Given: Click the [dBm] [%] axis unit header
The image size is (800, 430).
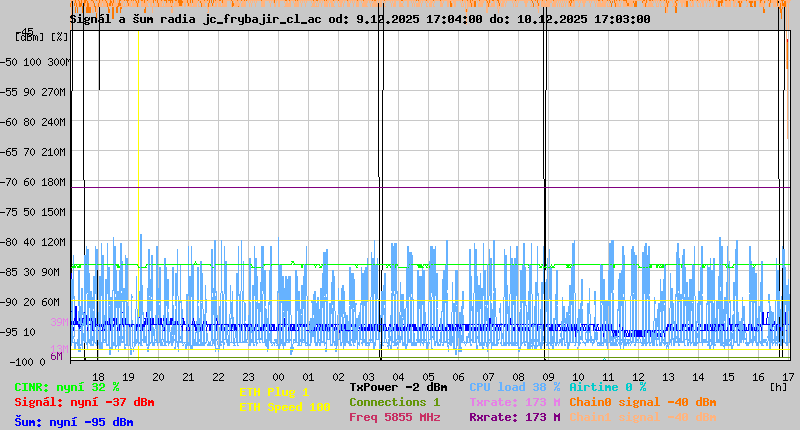Looking at the screenshot, I should [x=42, y=37].
